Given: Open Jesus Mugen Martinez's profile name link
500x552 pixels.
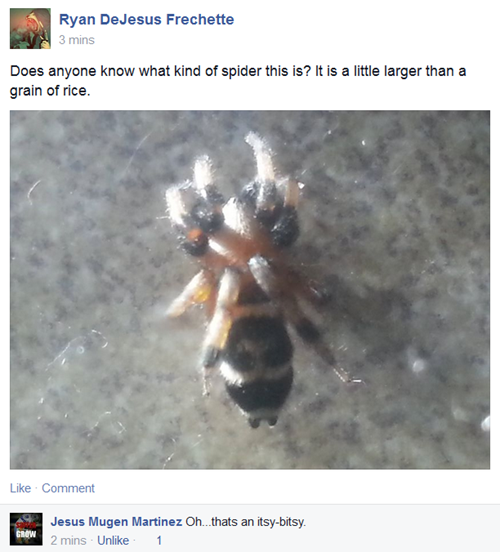Looking at the screenshot, I should [116, 522].
